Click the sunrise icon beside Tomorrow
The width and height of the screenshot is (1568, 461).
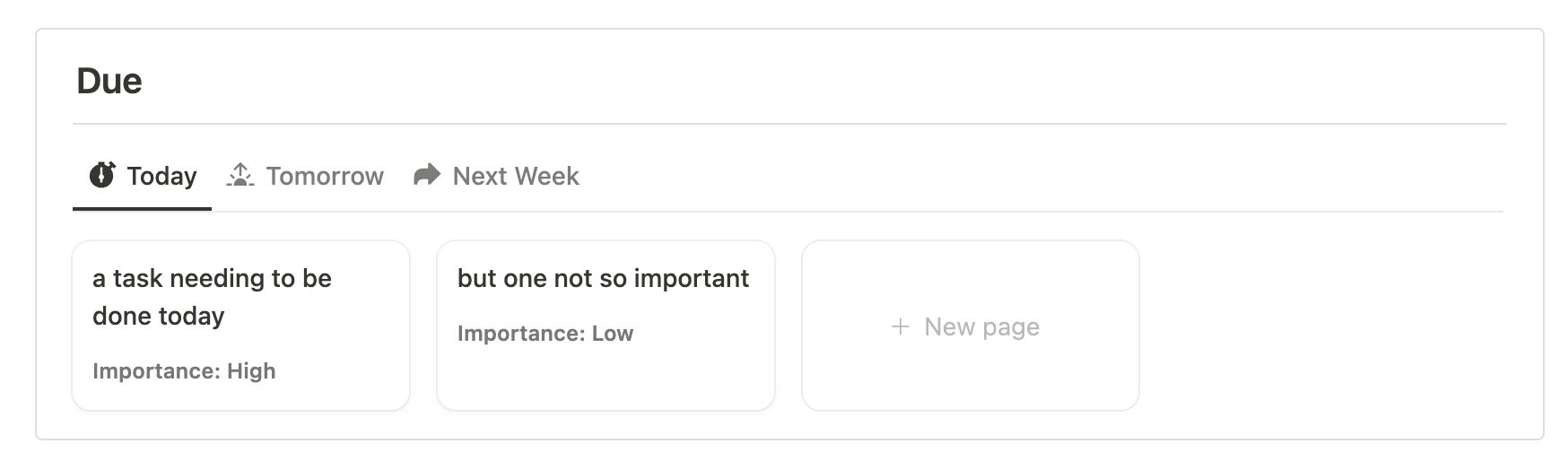pyautogui.click(x=240, y=175)
